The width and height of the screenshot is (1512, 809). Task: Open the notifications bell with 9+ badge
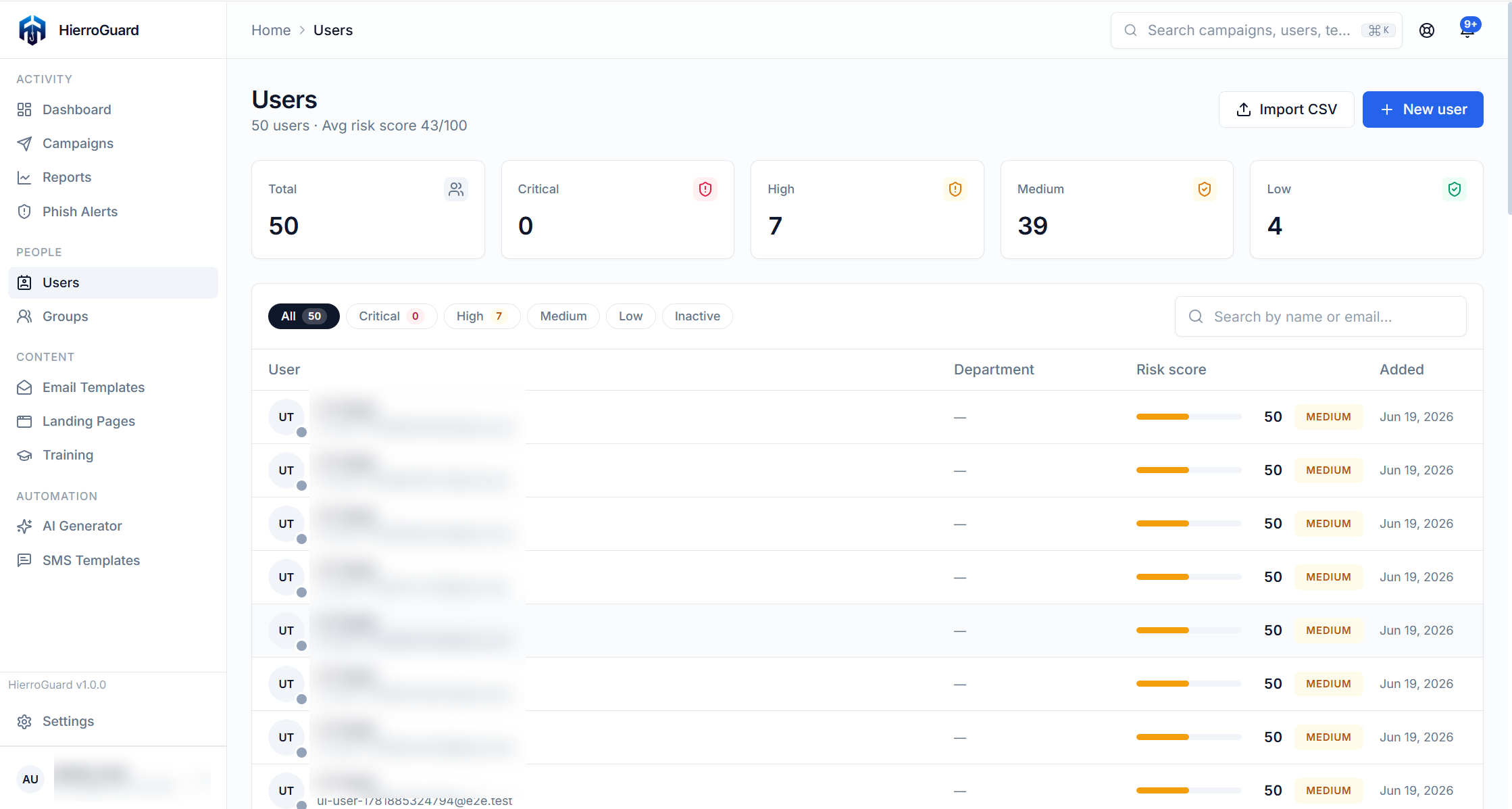point(1467,30)
